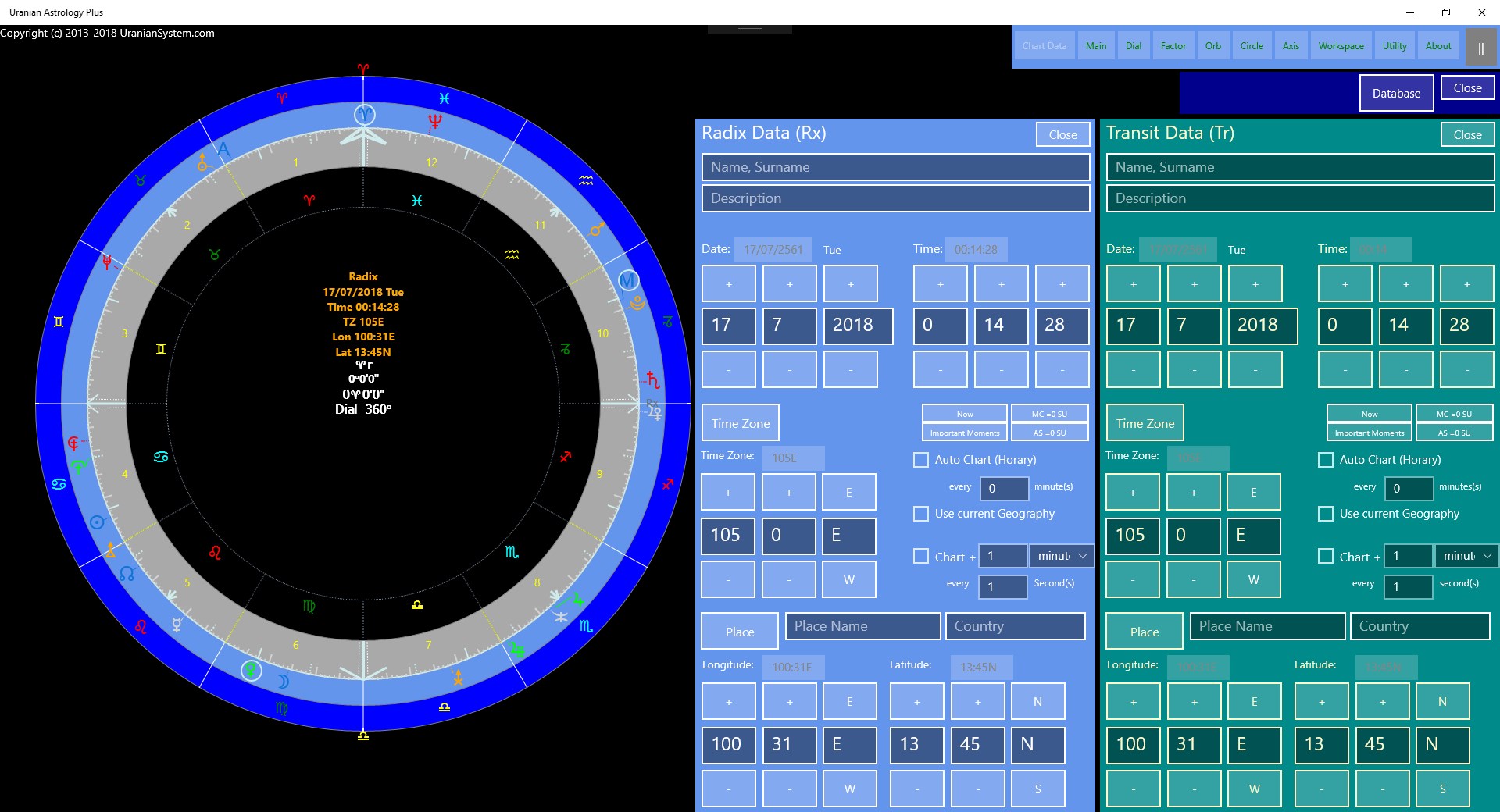The image size is (1500, 812).
Task: Click the Radix Place button
Action: pos(740,632)
